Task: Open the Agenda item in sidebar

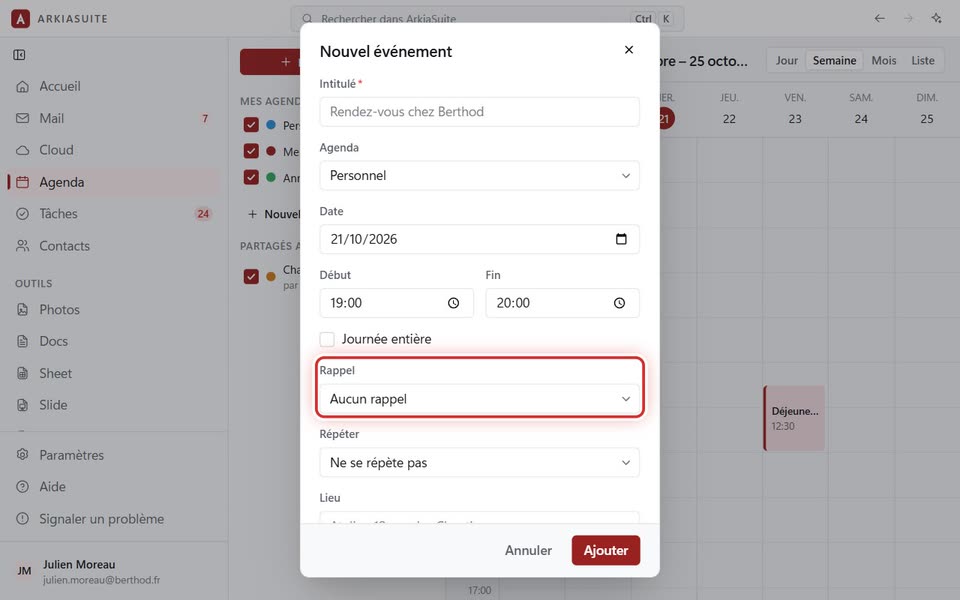Action: [x=113, y=182]
